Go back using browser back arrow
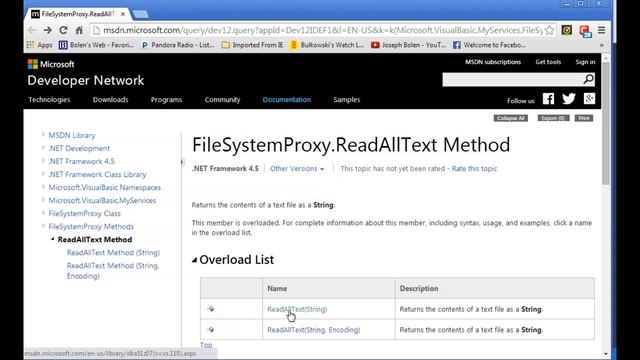This screenshot has width=640, height=360. tap(32, 30)
